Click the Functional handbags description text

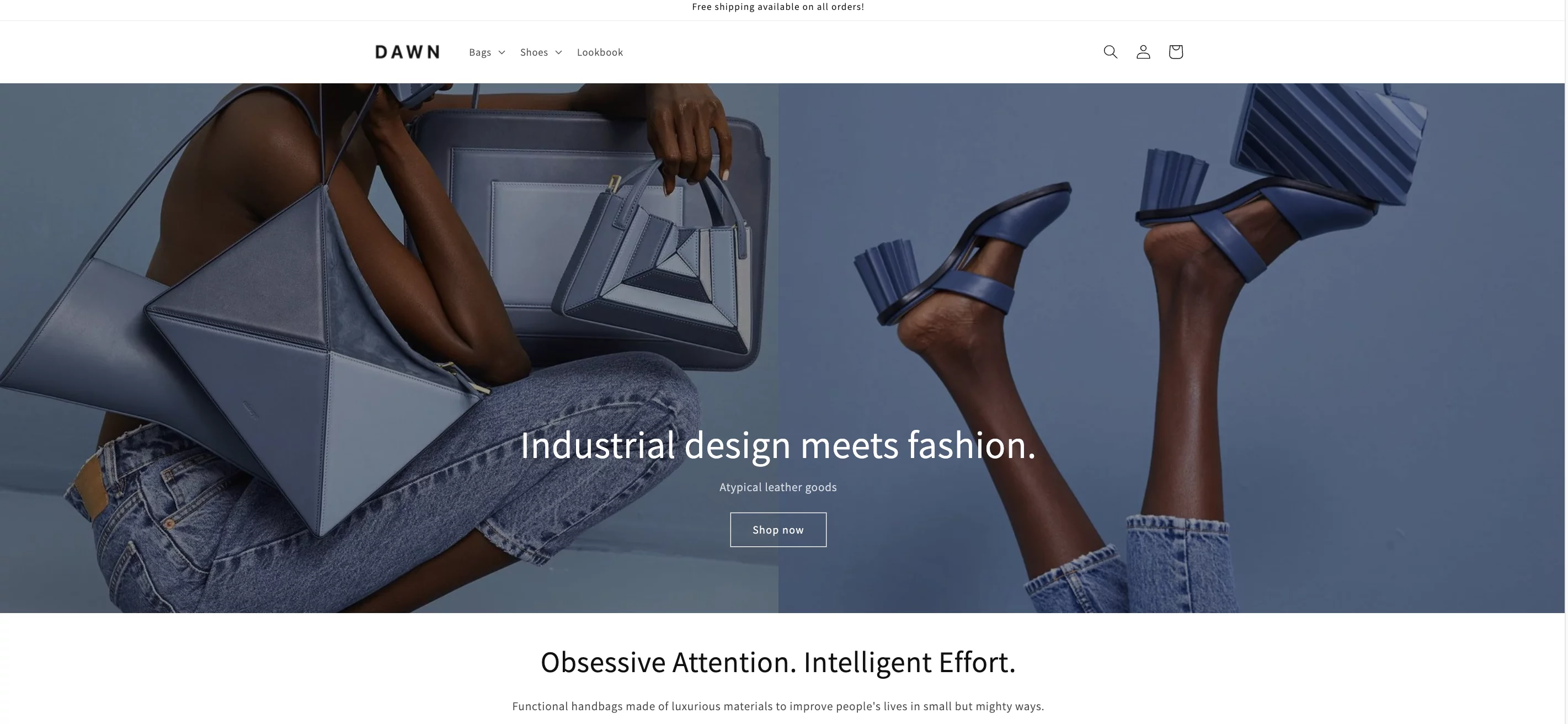tap(778, 706)
